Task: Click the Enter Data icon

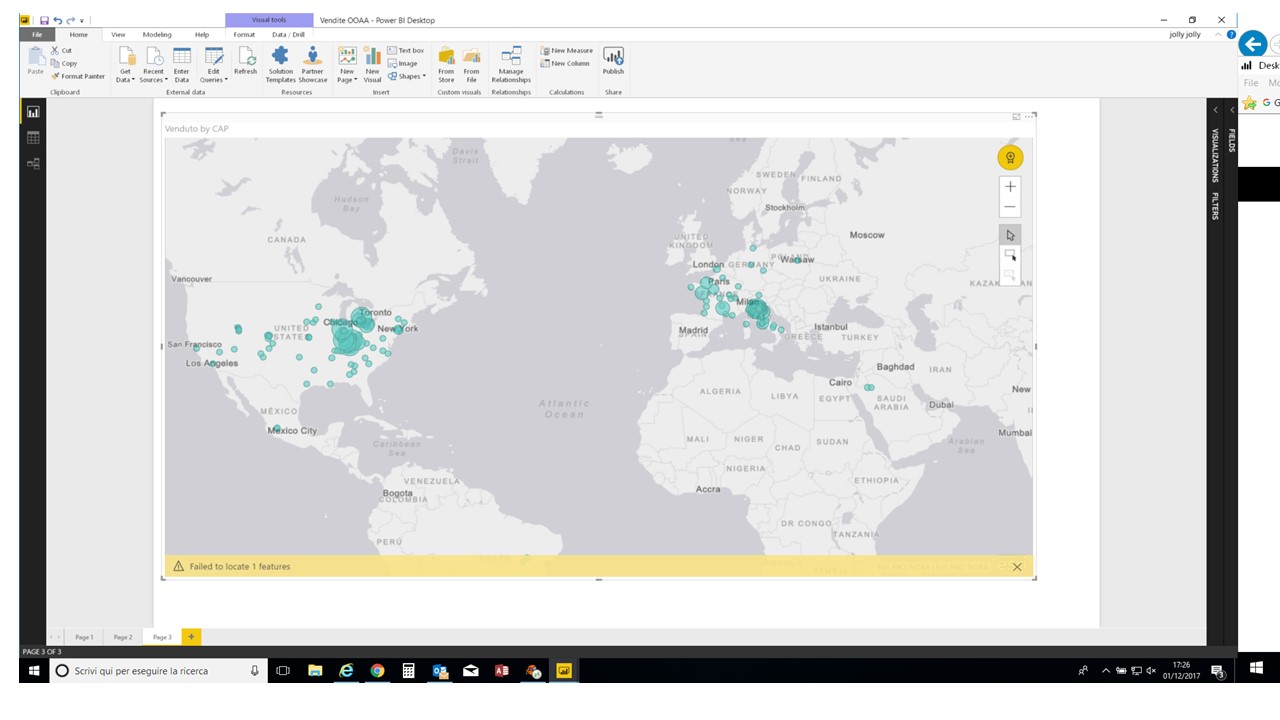Action: tap(182, 65)
